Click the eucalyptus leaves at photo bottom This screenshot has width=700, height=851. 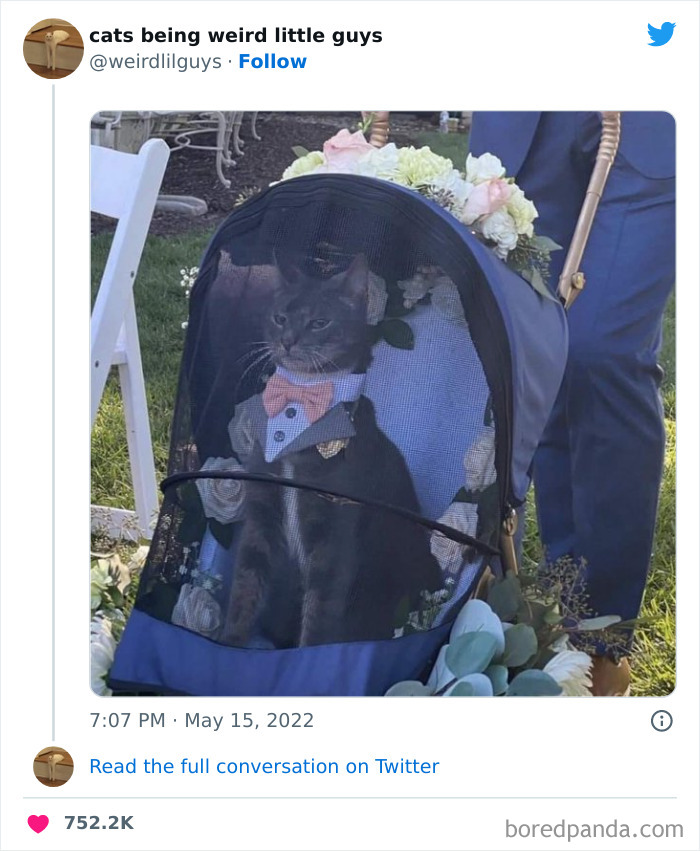pos(488,651)
